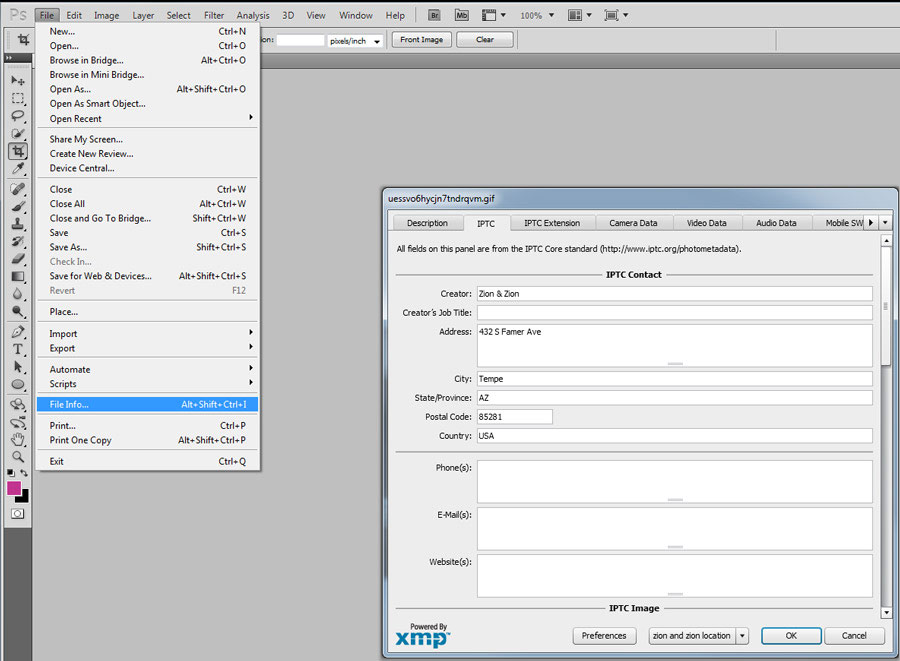Select the History Brush tool
The width and height of the screenshot is (900, 661).
[x=18, y=241]
